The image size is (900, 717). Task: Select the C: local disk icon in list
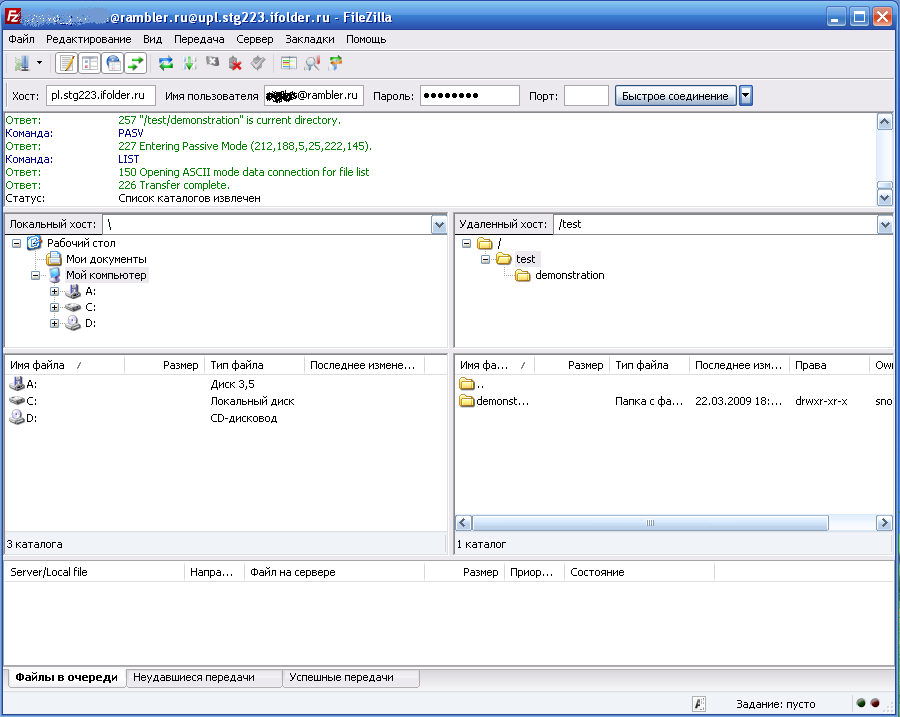(17, 401)
